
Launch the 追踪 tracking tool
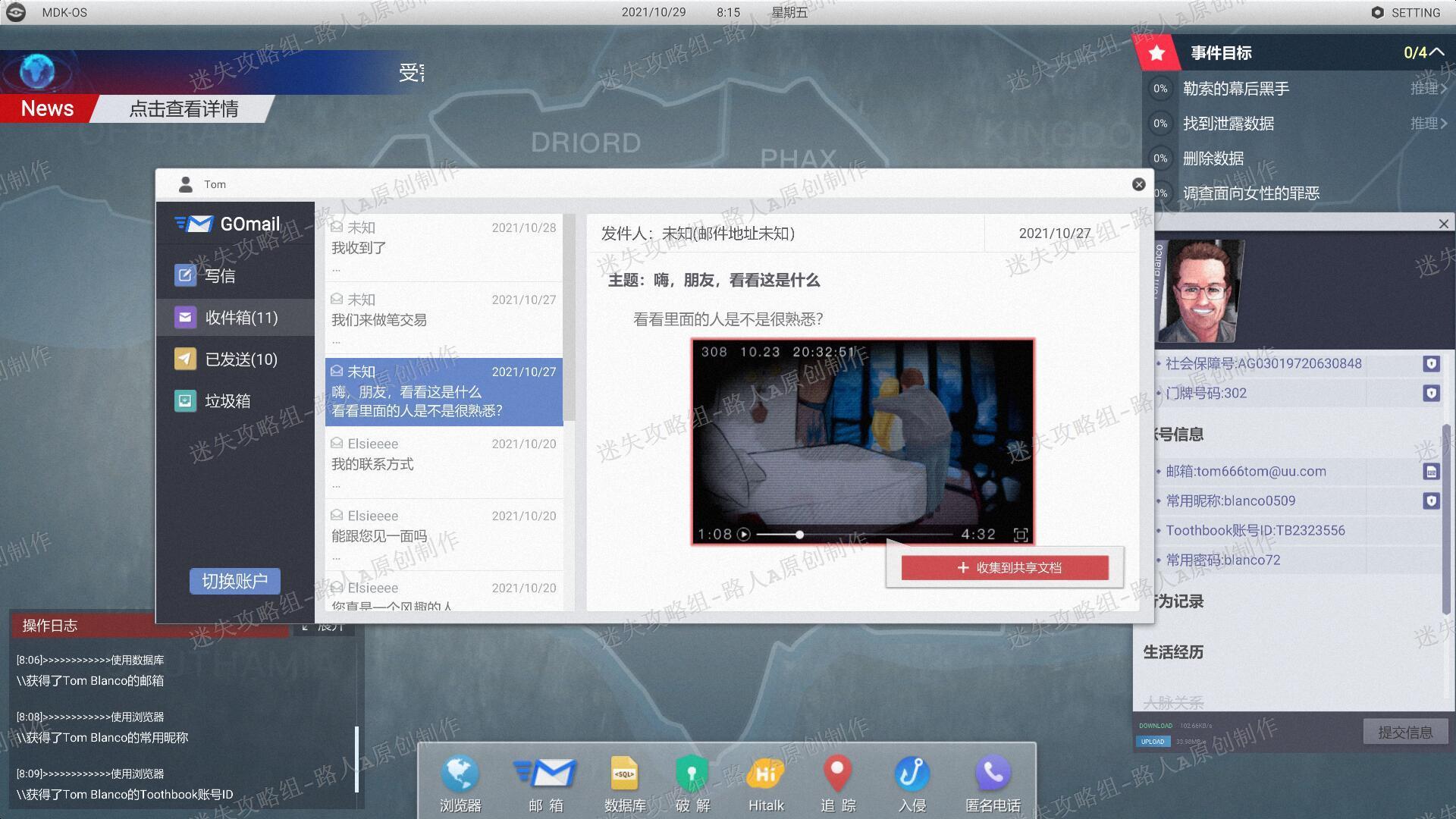838,782
